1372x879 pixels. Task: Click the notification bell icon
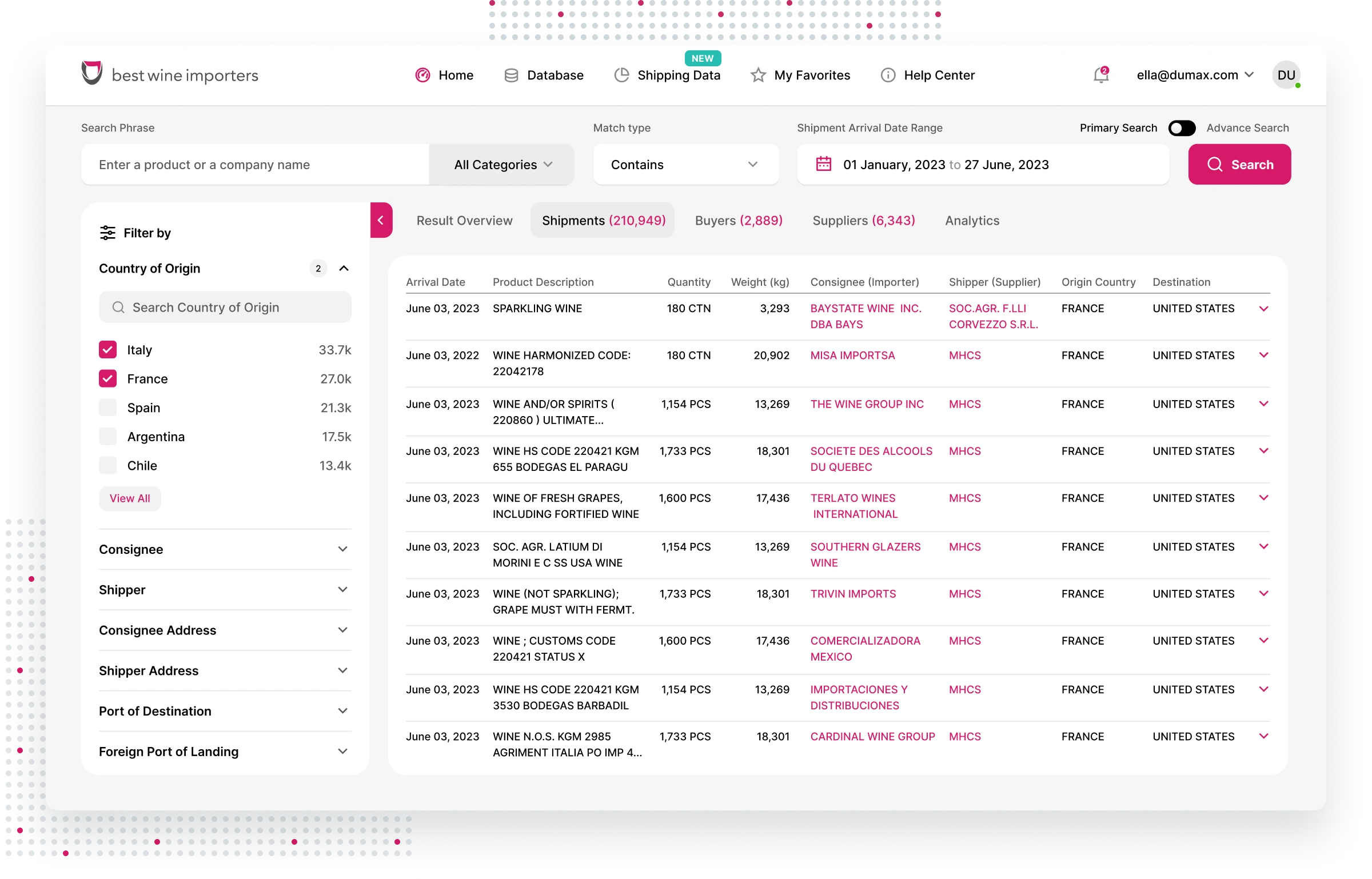[x=1100, y=75]
